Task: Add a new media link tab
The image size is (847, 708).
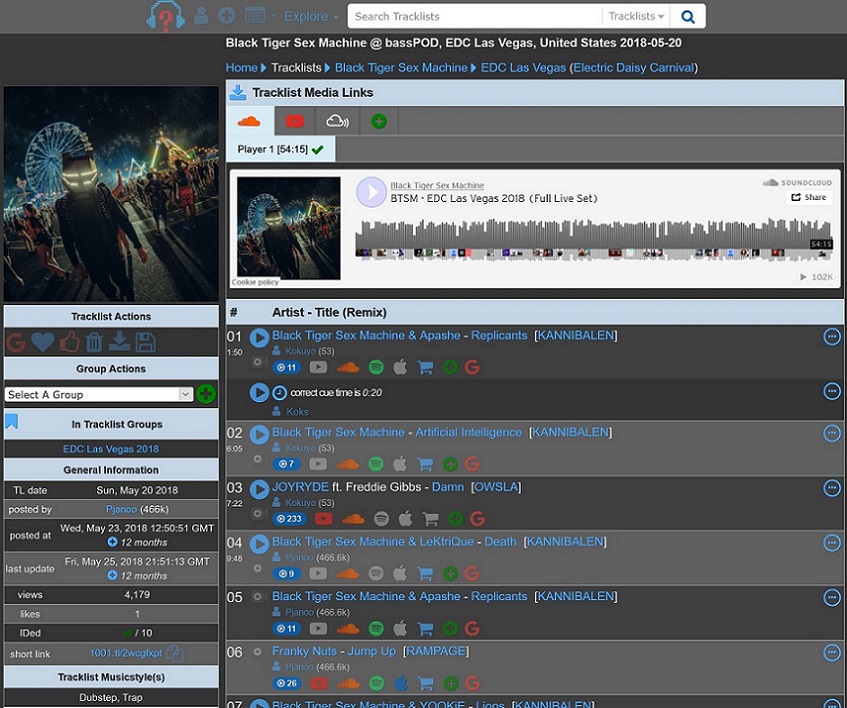Action: click(x=379, y=121)
